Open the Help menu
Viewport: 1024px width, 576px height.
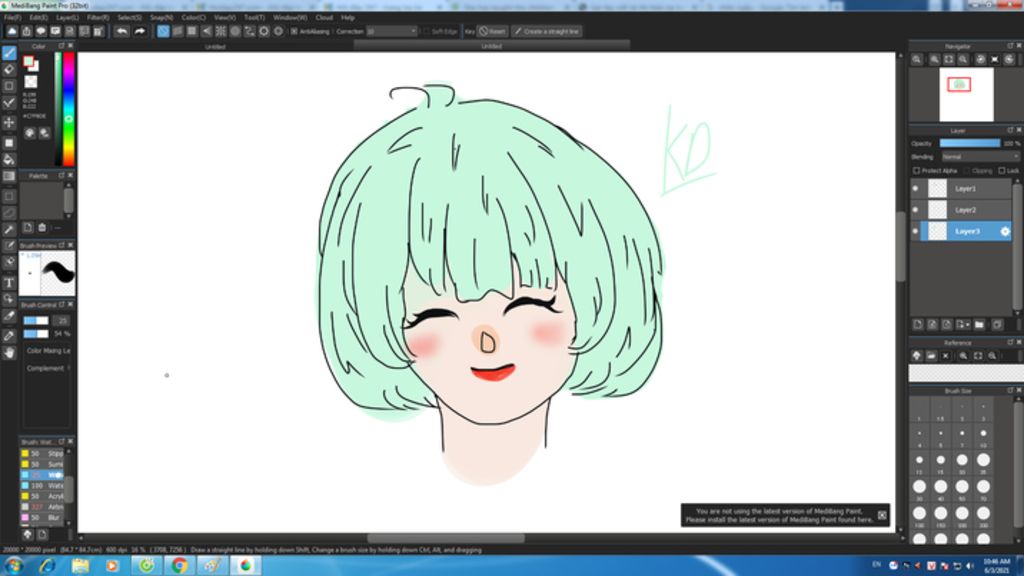[x=348, y=18]
